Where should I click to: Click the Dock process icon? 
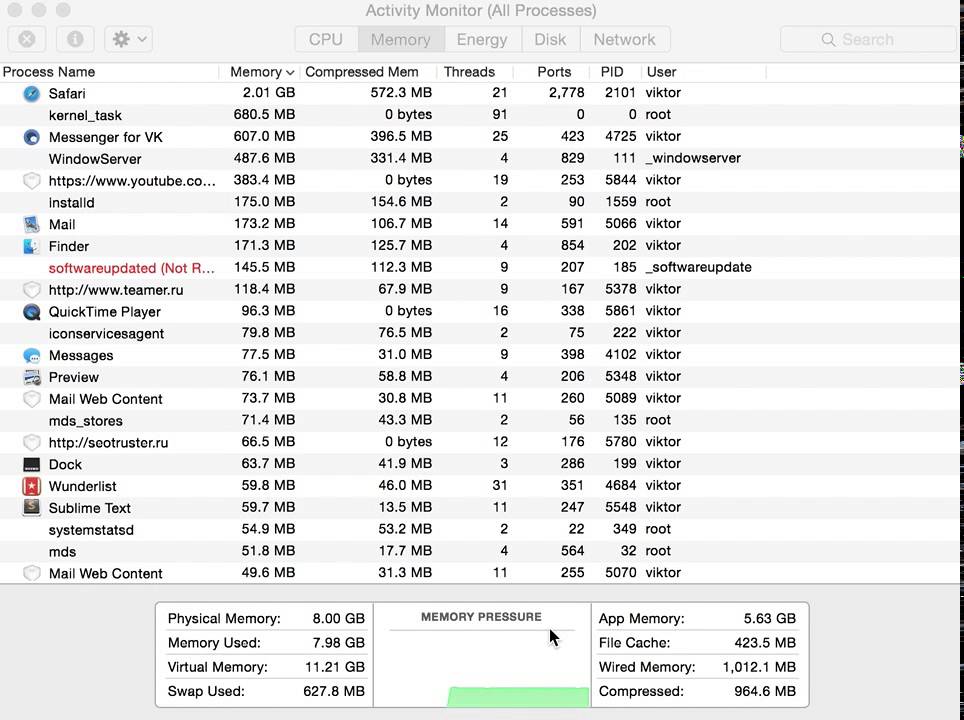(31, 464)
